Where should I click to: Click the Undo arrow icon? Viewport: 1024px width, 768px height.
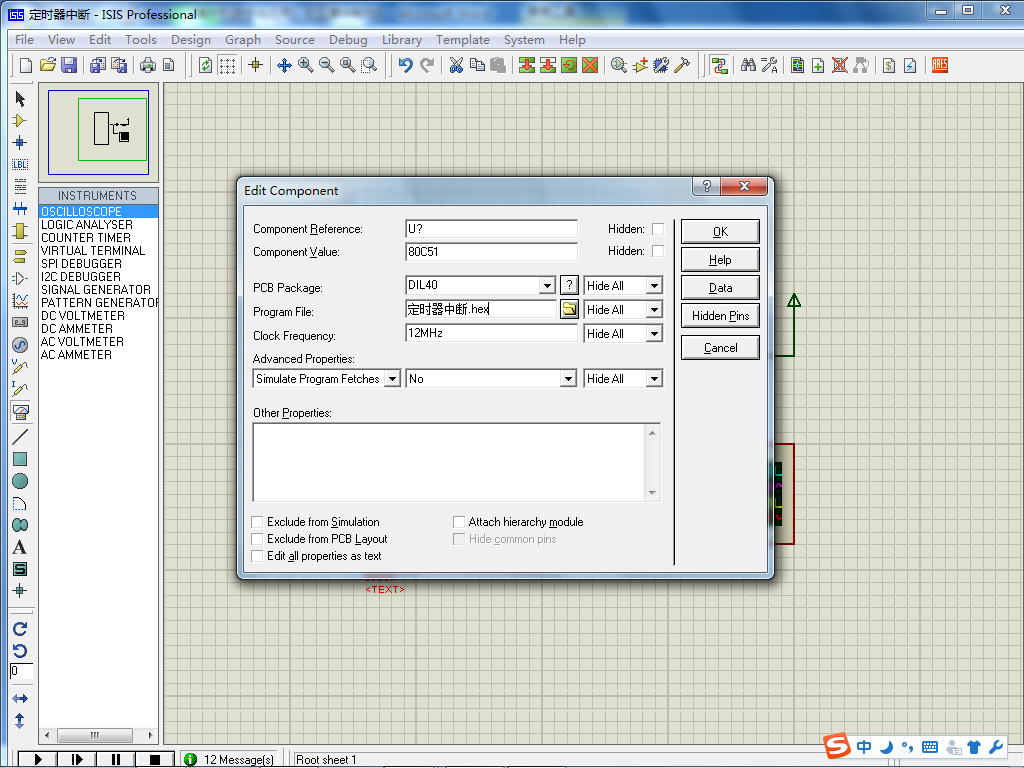pos(405,65)
